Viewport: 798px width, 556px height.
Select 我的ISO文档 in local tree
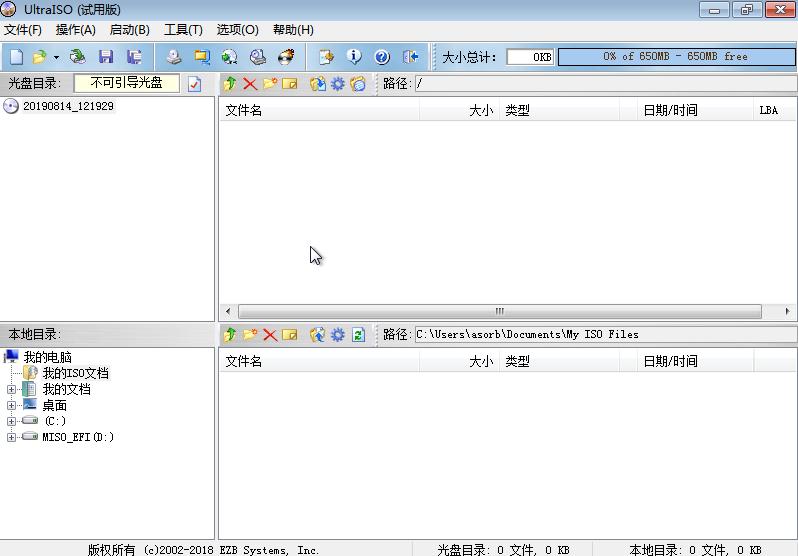[75, 373]
